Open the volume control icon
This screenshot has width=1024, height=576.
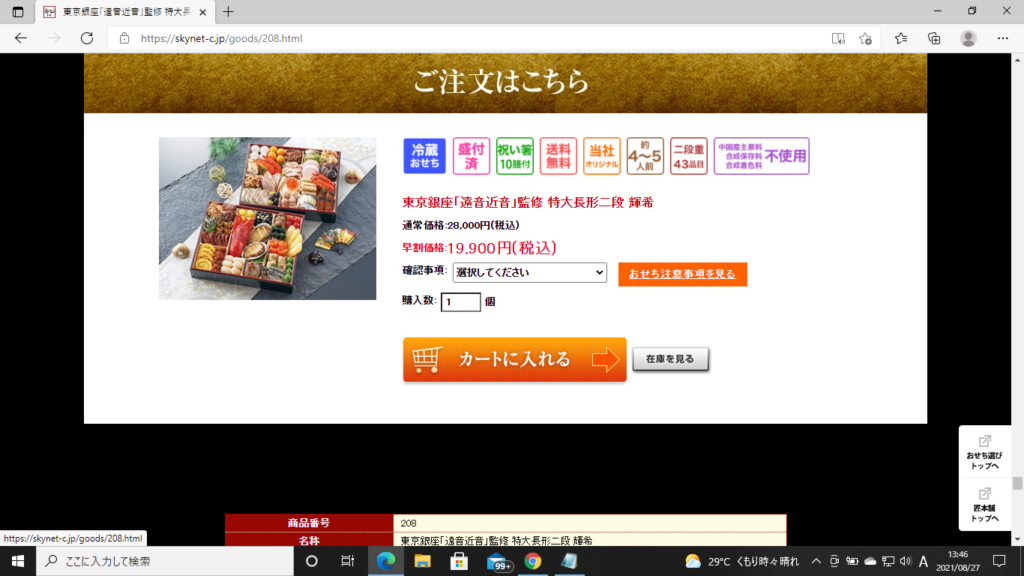click(905, 561)
